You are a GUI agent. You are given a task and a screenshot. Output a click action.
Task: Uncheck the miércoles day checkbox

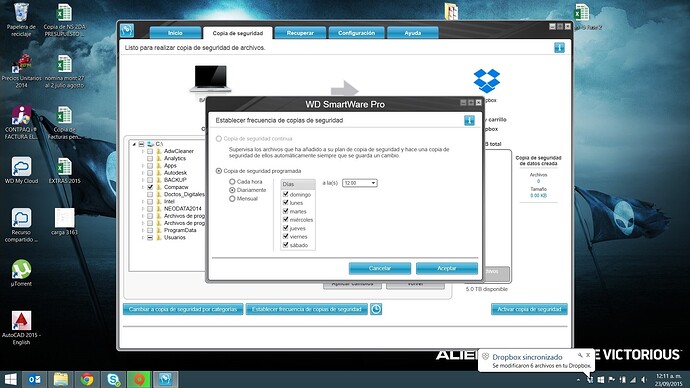(x=286, y=220)
